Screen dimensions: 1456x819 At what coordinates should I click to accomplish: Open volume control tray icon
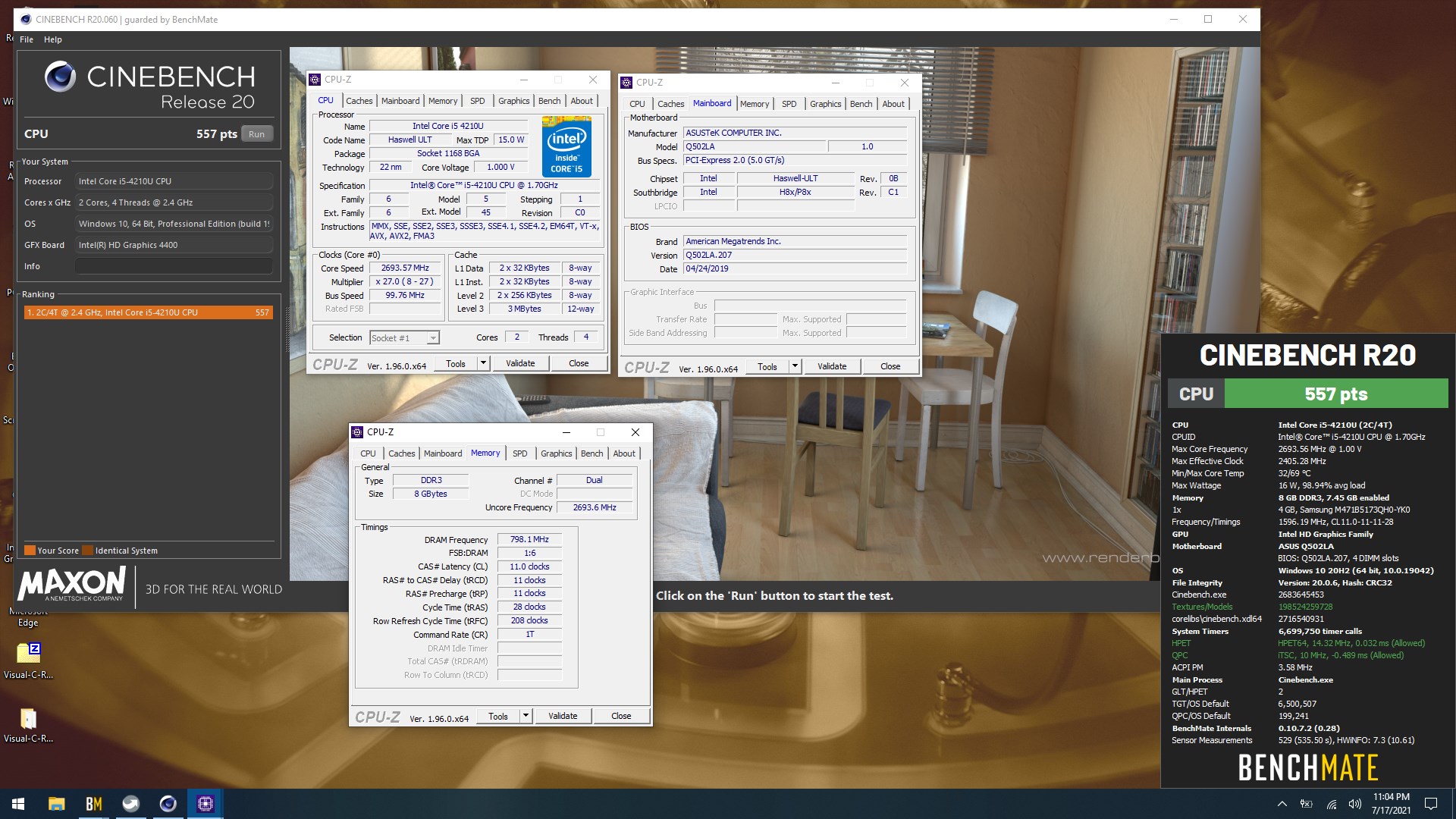pos(1355,804)
